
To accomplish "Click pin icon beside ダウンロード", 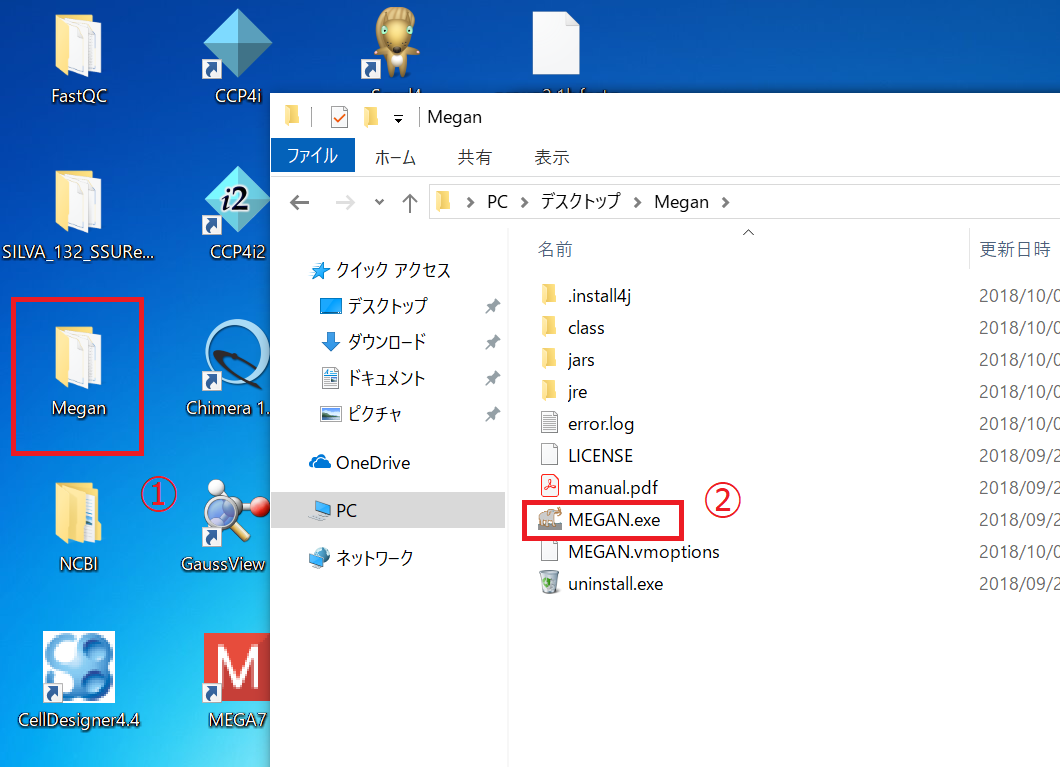I will pos(493,342).
